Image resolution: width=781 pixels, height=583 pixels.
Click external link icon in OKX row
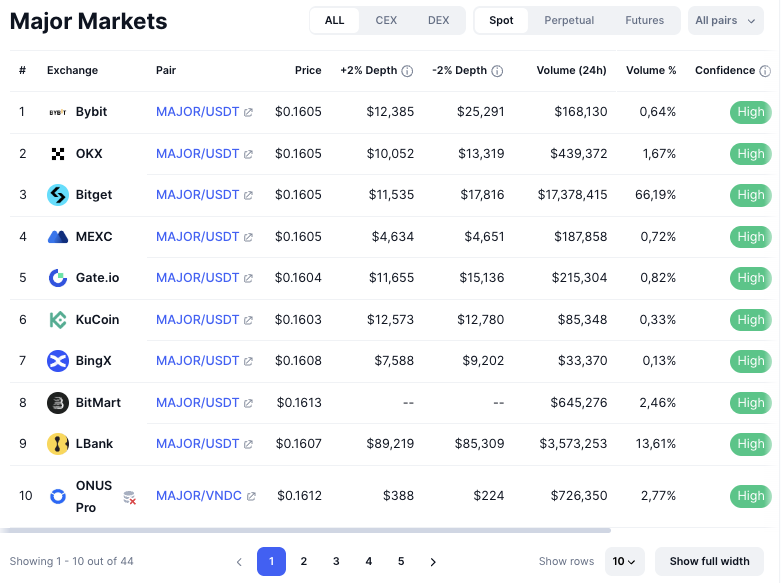[x=248, y=154]
